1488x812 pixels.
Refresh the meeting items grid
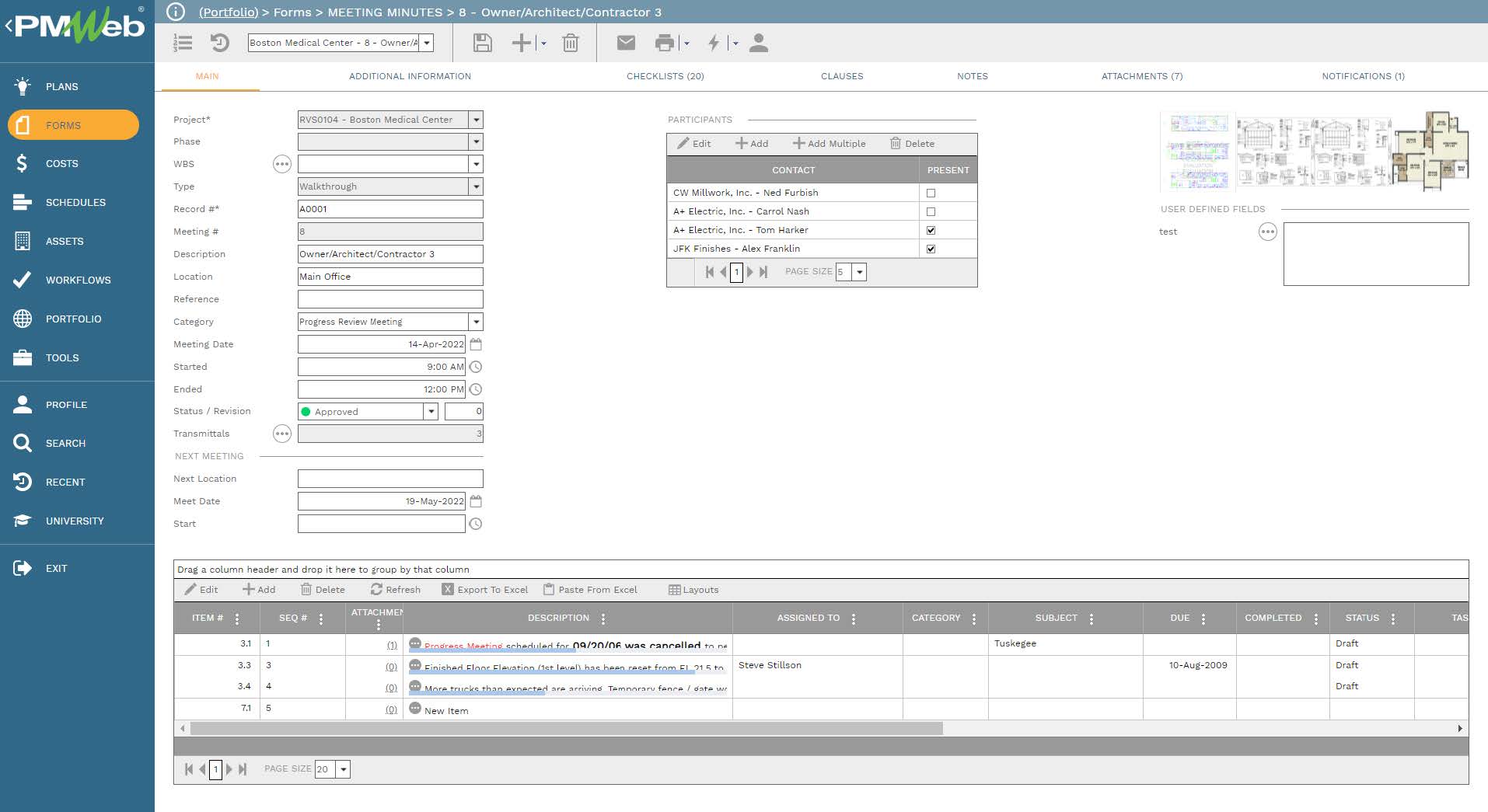pos(396,589)
